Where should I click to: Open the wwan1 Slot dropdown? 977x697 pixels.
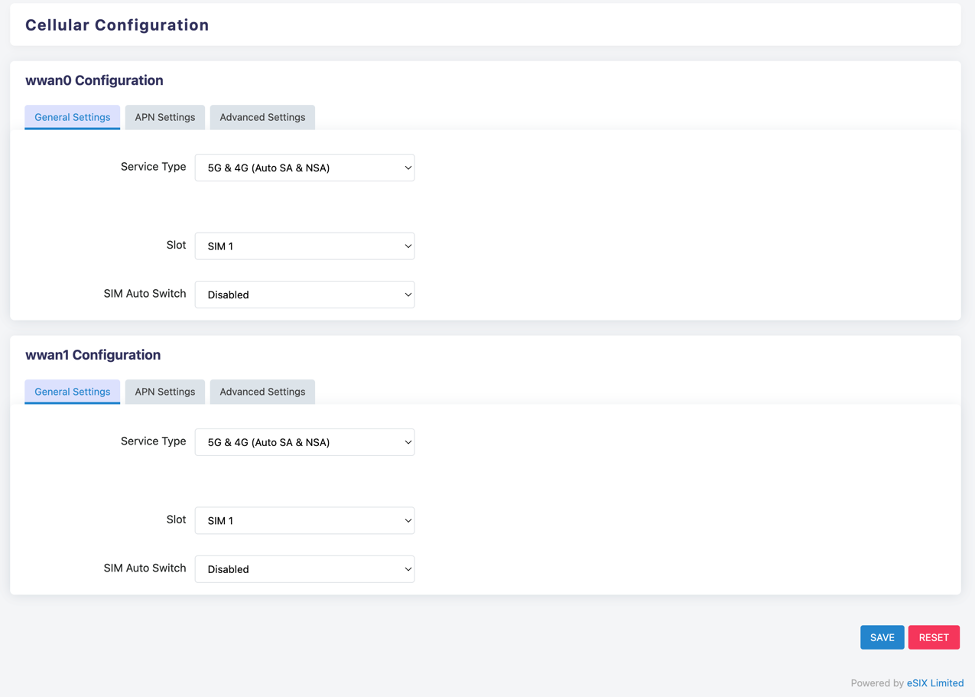click(305, 520)
